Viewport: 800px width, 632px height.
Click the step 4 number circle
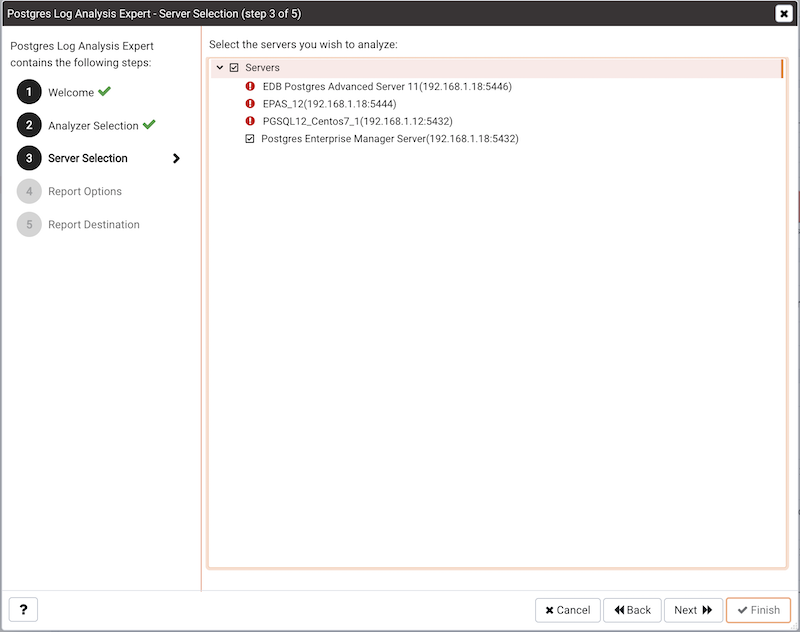pyautogui.click(x=29, y=191)
